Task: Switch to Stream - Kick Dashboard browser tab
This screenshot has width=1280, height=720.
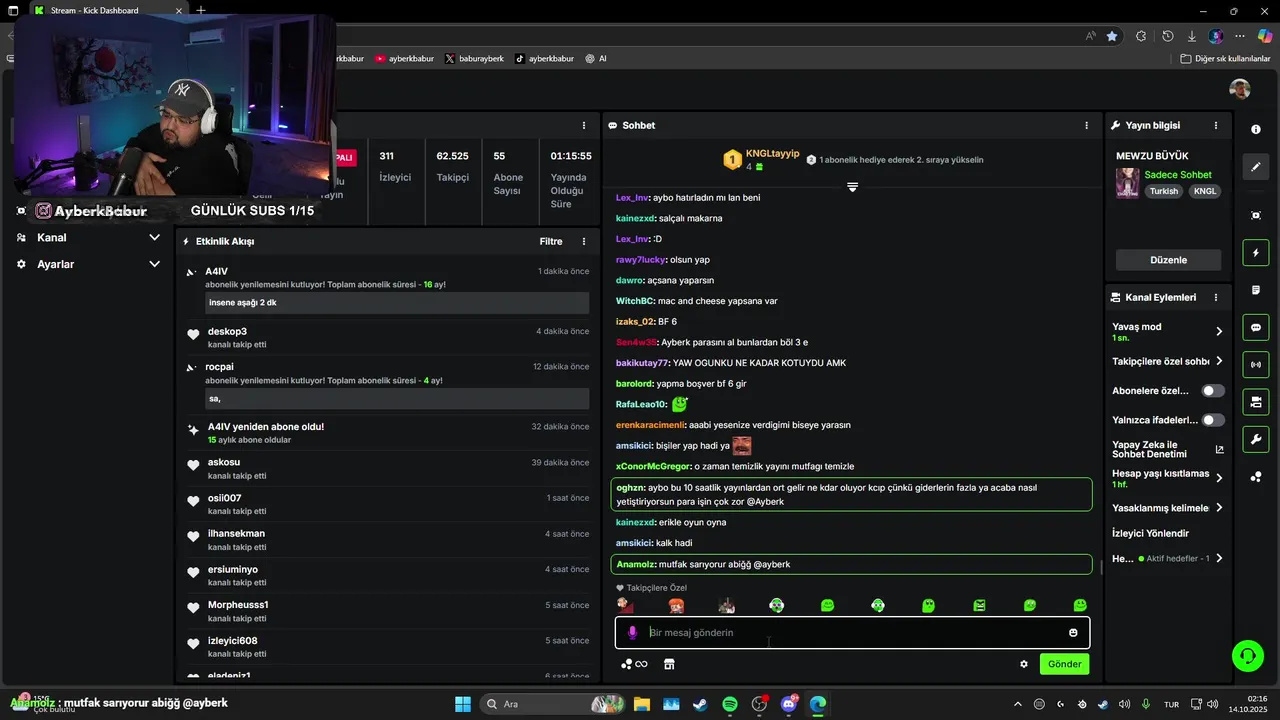Action: tap(105, 11)
